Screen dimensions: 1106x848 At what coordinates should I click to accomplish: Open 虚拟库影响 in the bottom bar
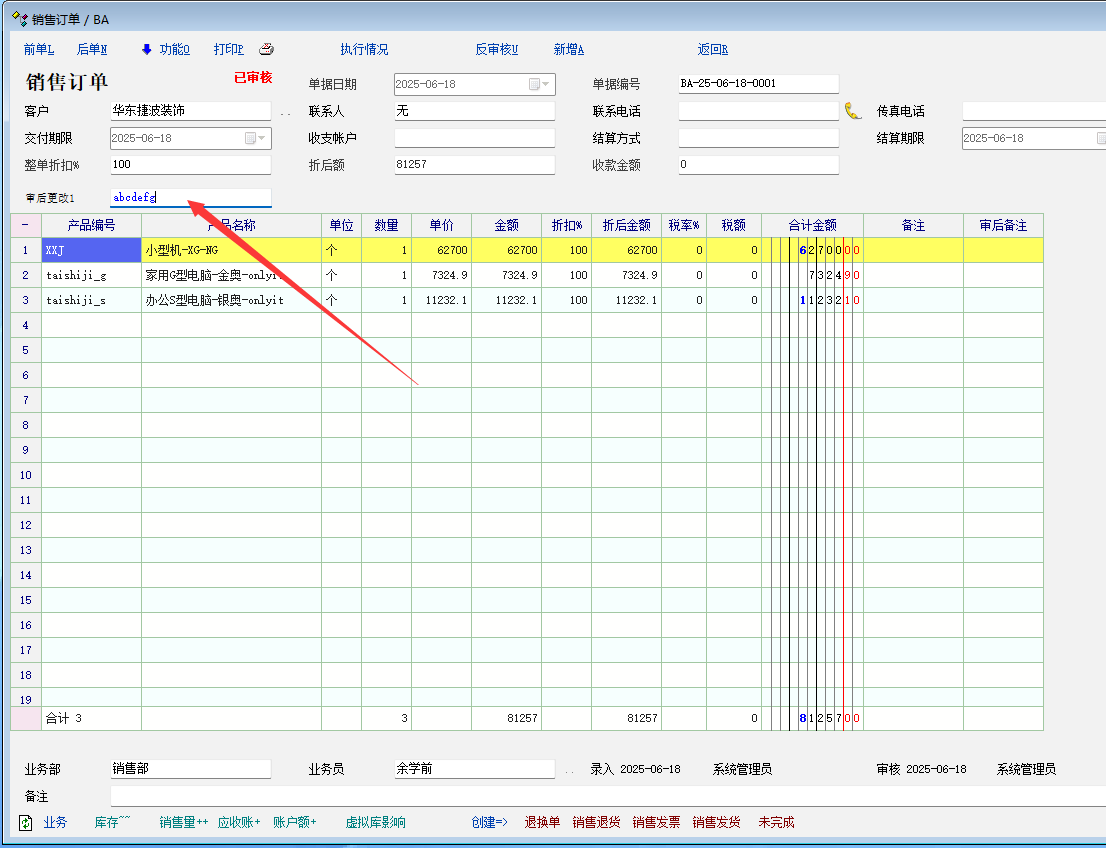tap(375, 822)
